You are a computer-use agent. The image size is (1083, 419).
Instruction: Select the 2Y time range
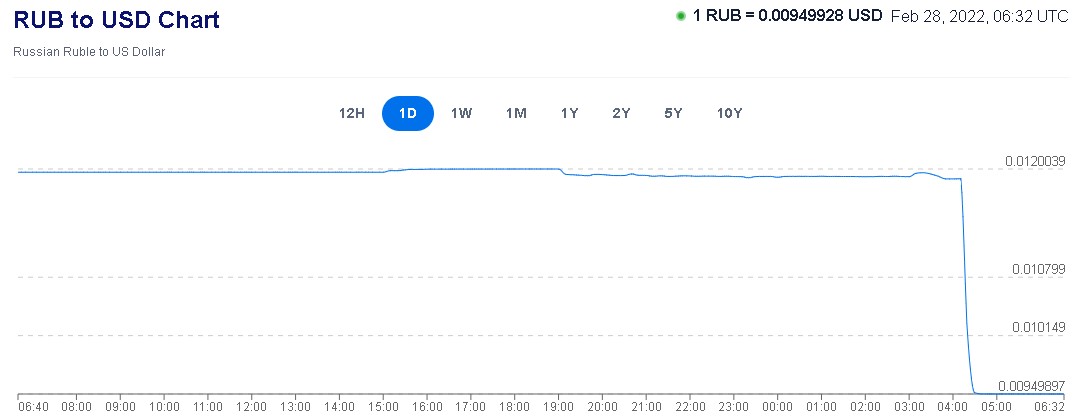621,113
